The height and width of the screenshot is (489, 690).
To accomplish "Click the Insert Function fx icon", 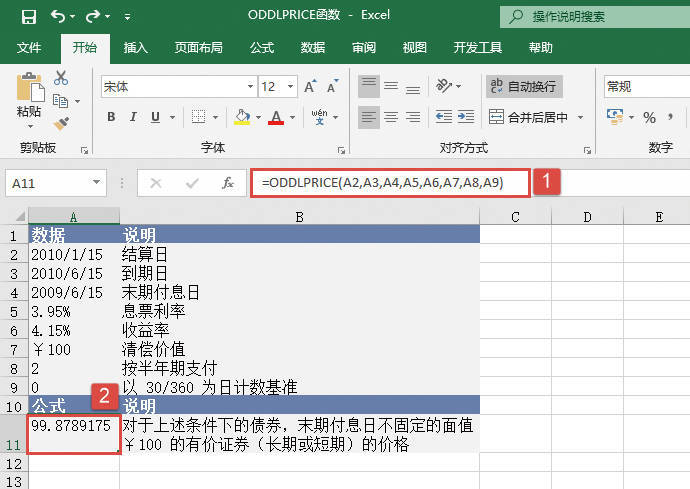I will tap(228, 183).
